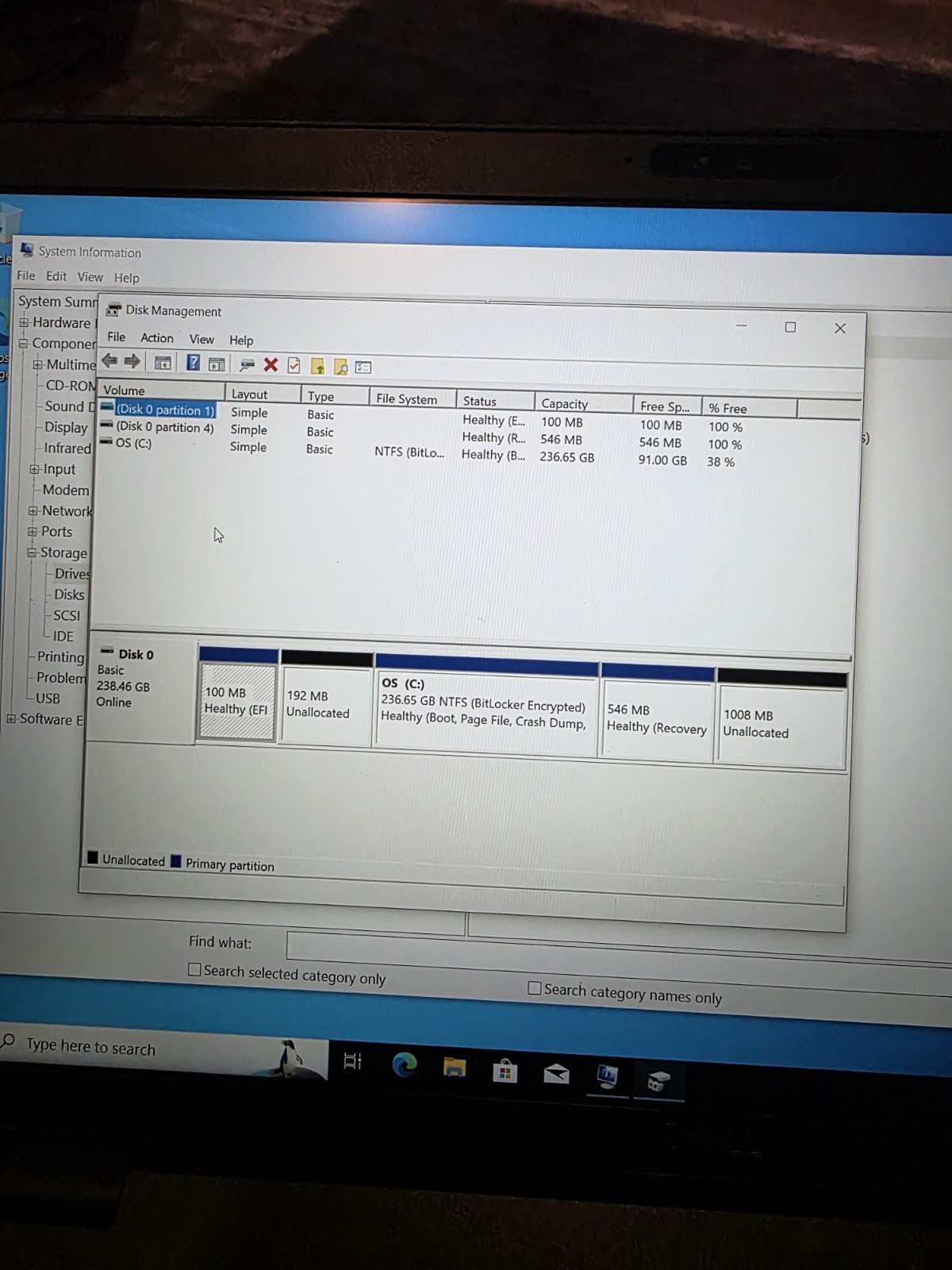This screenshot has height=1270, width=952.
Task: Expand the Ports tree node
Action: click(33, 531)
